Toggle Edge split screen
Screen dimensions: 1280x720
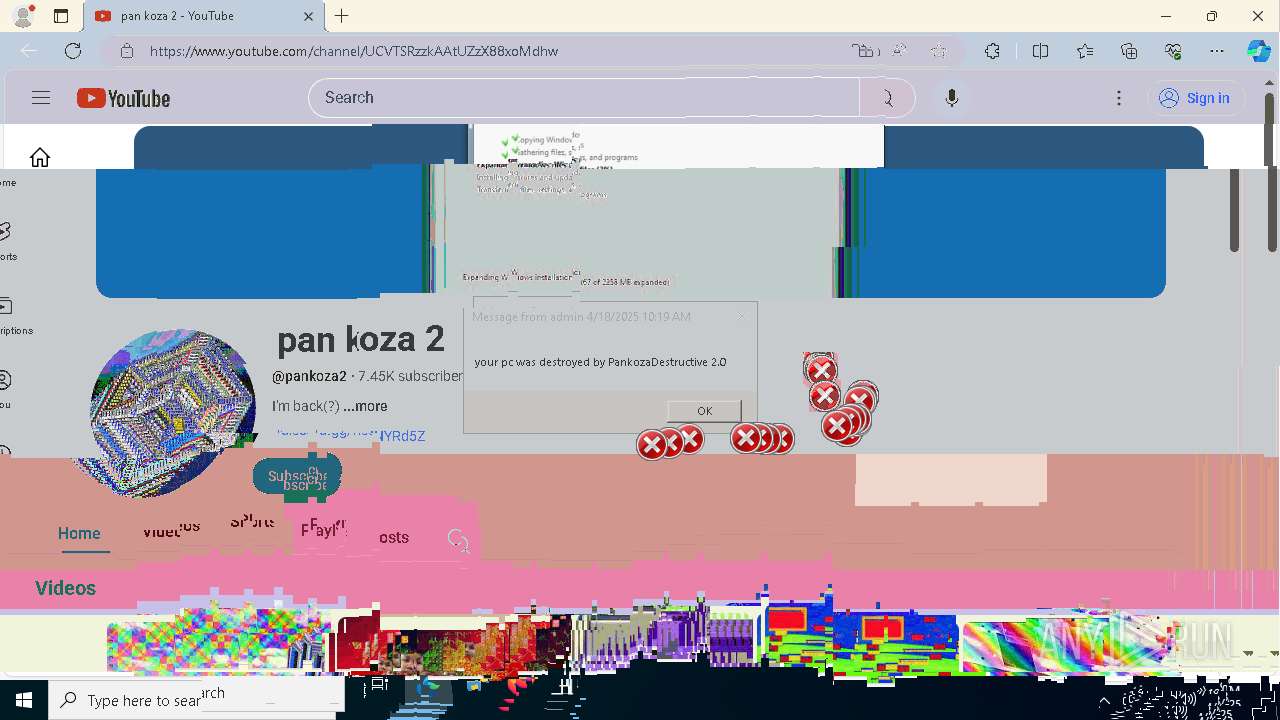pos(1040,51)
